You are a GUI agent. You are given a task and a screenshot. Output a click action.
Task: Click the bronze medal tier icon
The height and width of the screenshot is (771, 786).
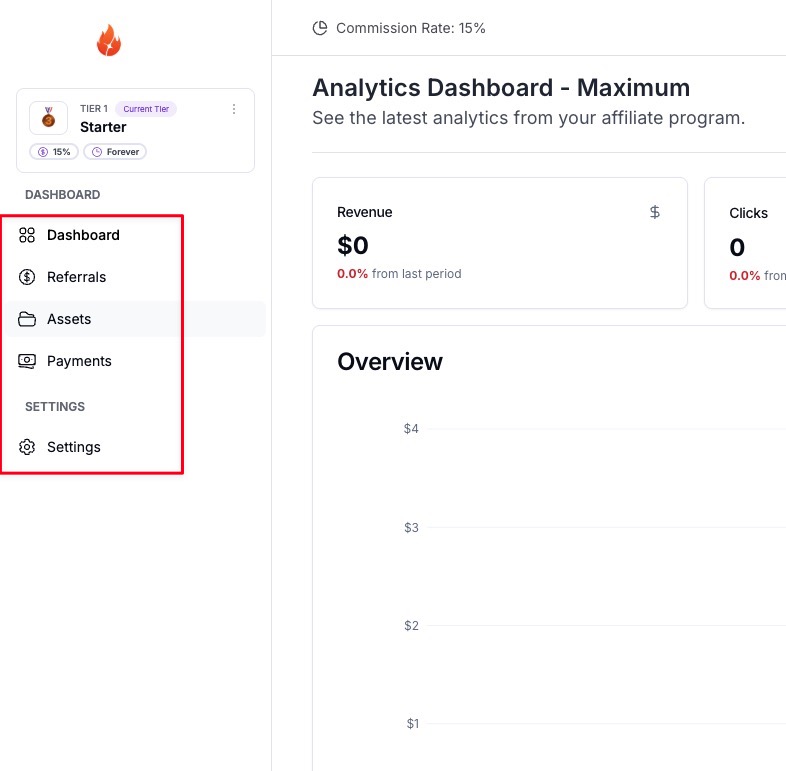click(x=48, y=118)
